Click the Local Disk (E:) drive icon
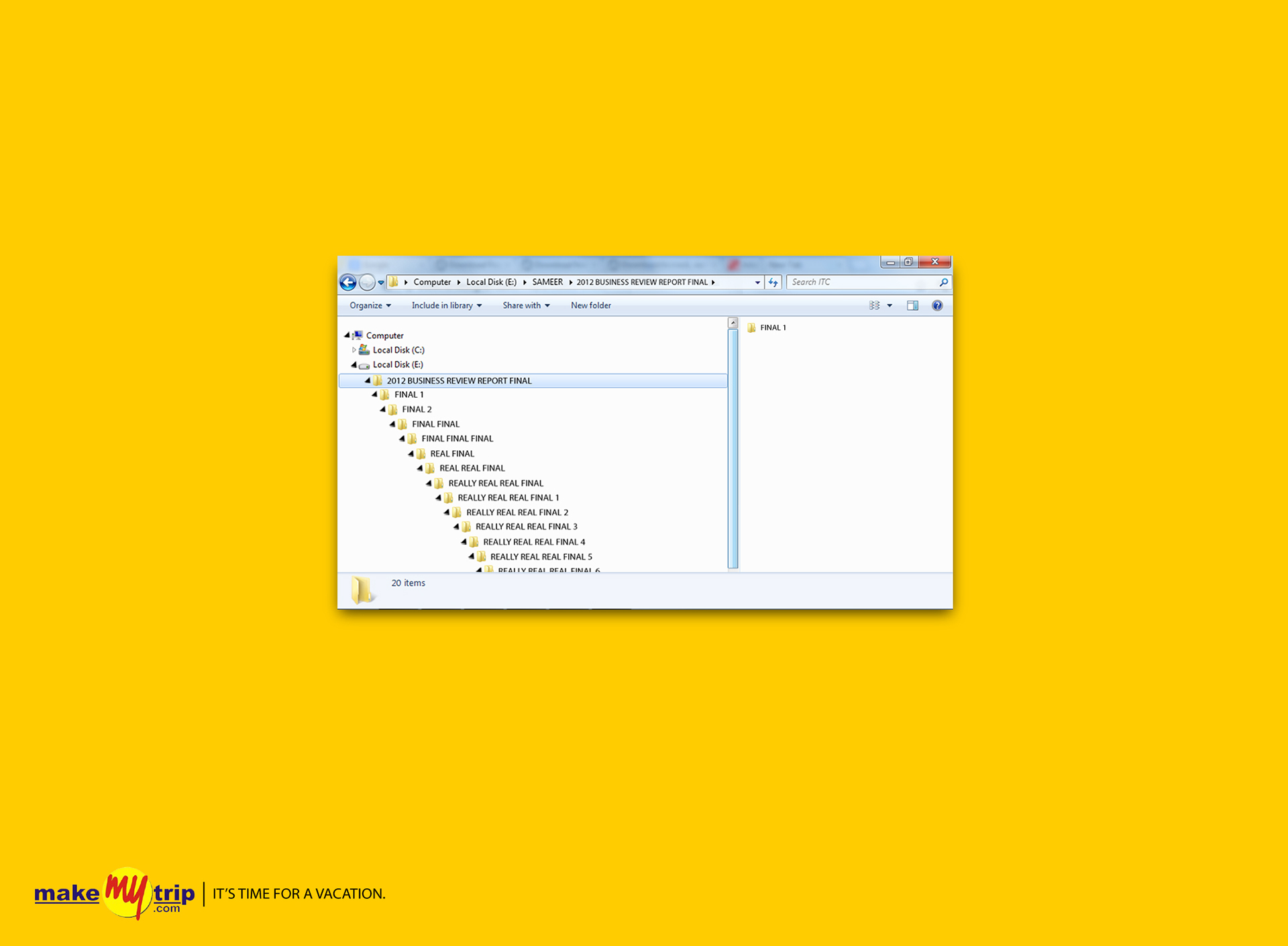Screen dimensions: 1288x946 (364, 365)
